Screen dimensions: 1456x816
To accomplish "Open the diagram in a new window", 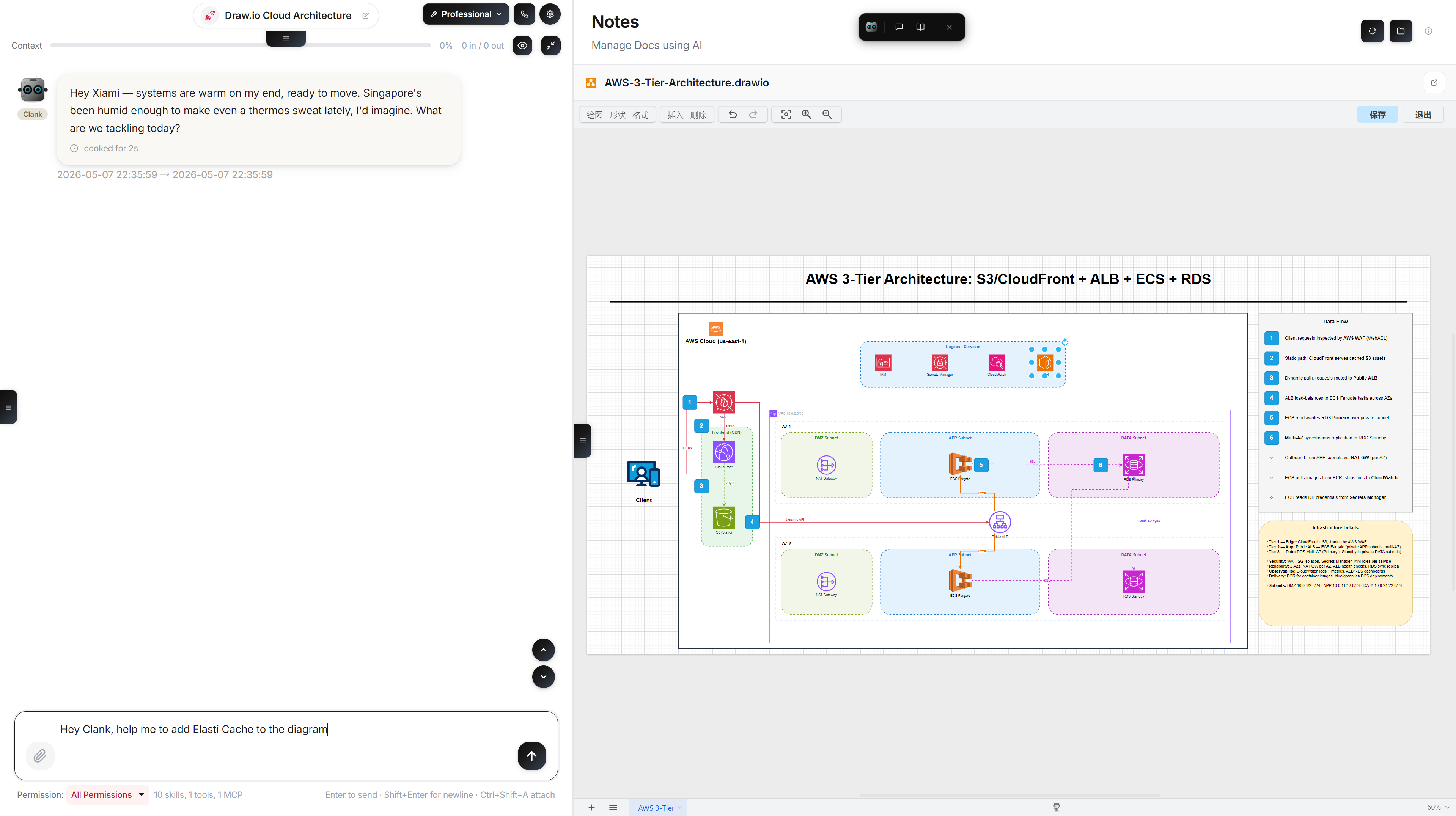I will point(1434,83).
